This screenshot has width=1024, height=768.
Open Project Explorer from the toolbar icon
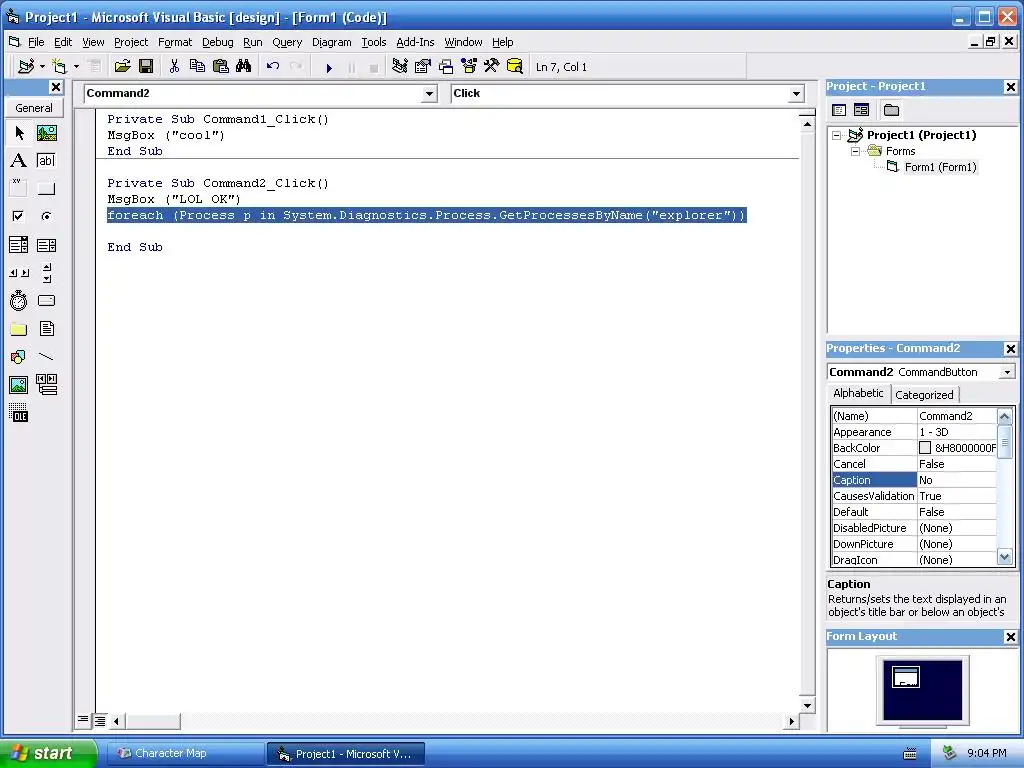(x=400, y=67)
